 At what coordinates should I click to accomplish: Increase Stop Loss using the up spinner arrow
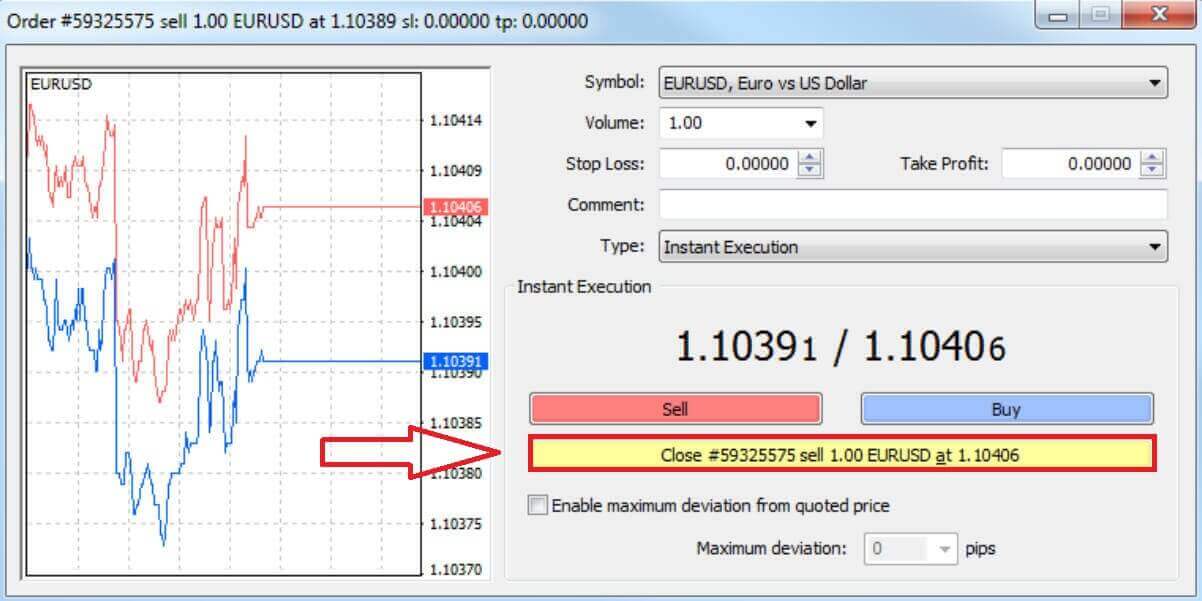tap(810, 158)
